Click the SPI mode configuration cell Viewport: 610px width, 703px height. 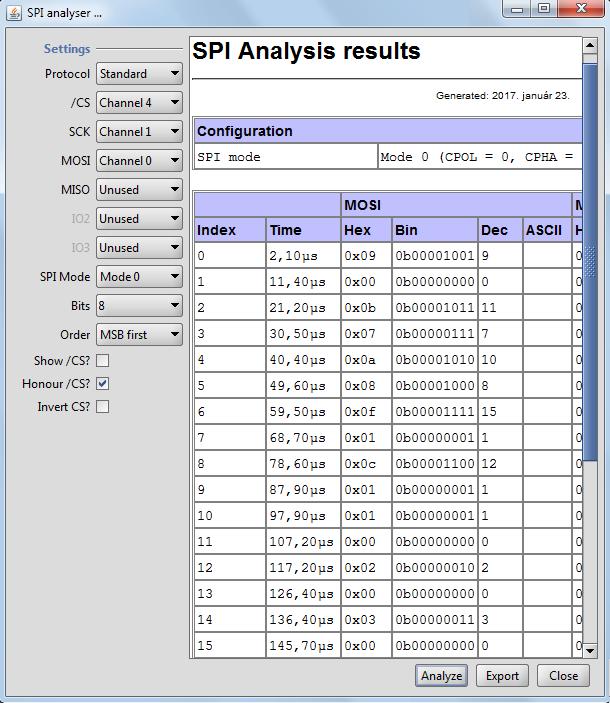pyautogui.click(x=286, y=157)
